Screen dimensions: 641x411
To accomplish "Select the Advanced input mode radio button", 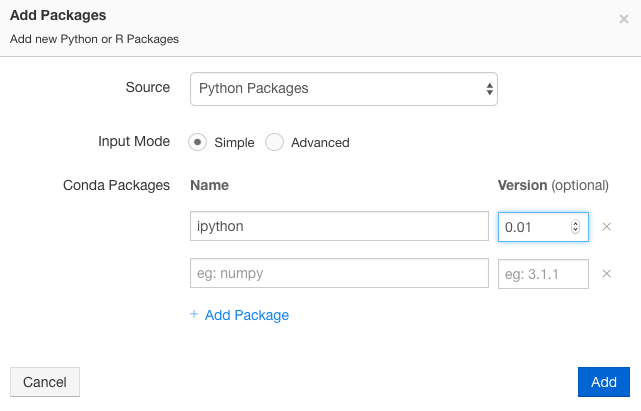I will (x=274, y=142).
